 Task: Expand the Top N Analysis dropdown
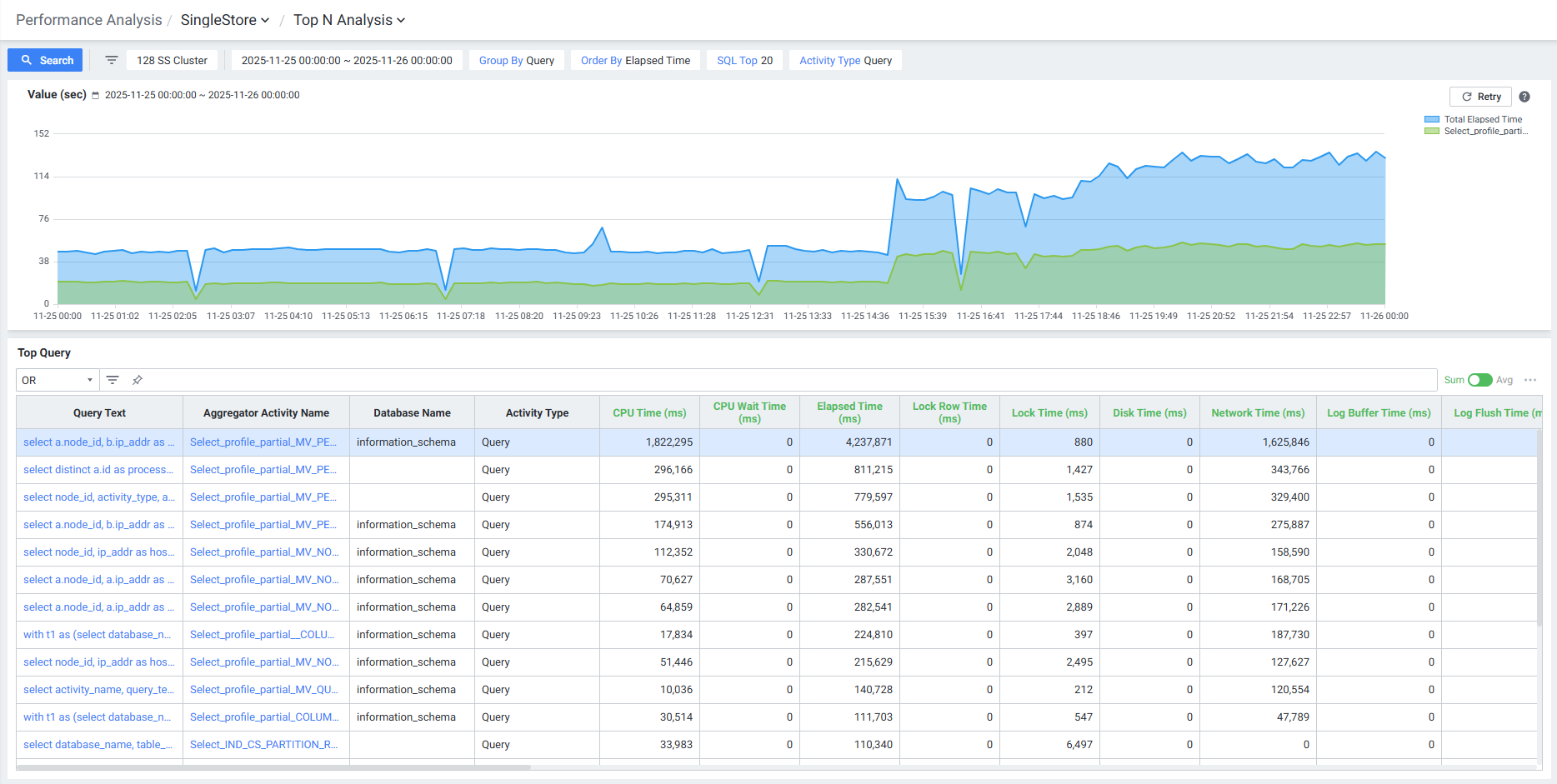tap(348, 20)
